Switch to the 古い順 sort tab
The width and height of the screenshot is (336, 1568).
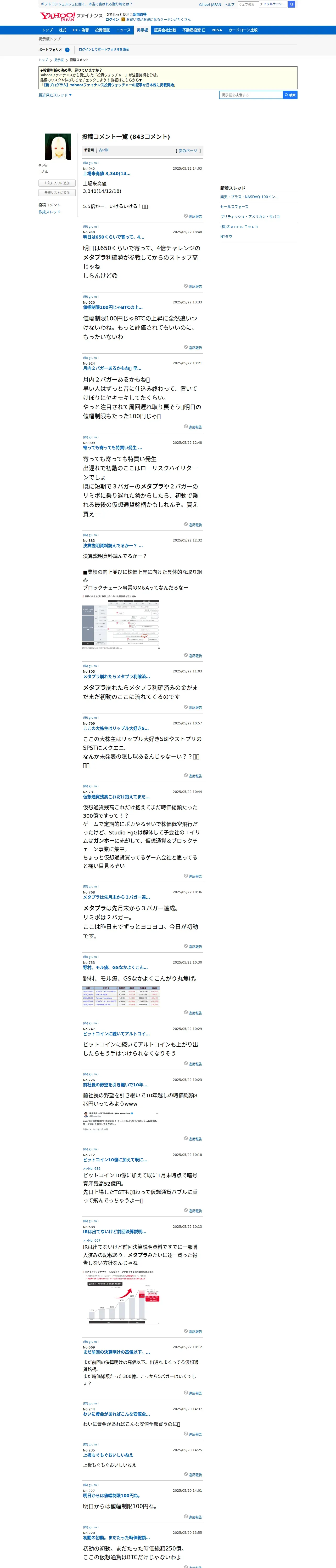pos(104,150)
